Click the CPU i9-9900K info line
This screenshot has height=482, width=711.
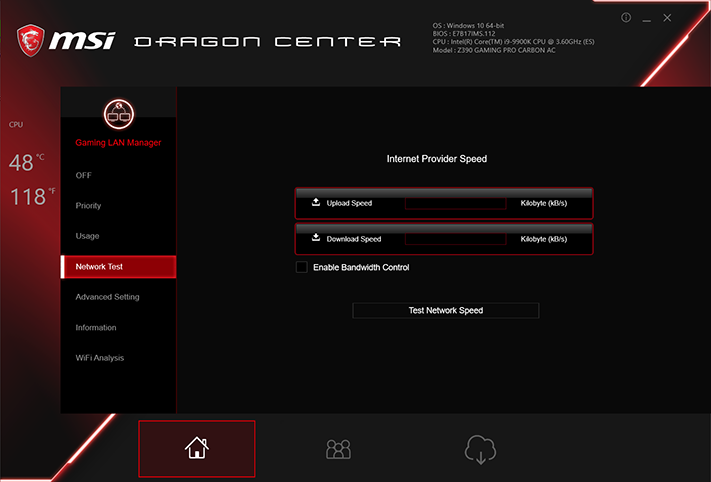[513, 42]
